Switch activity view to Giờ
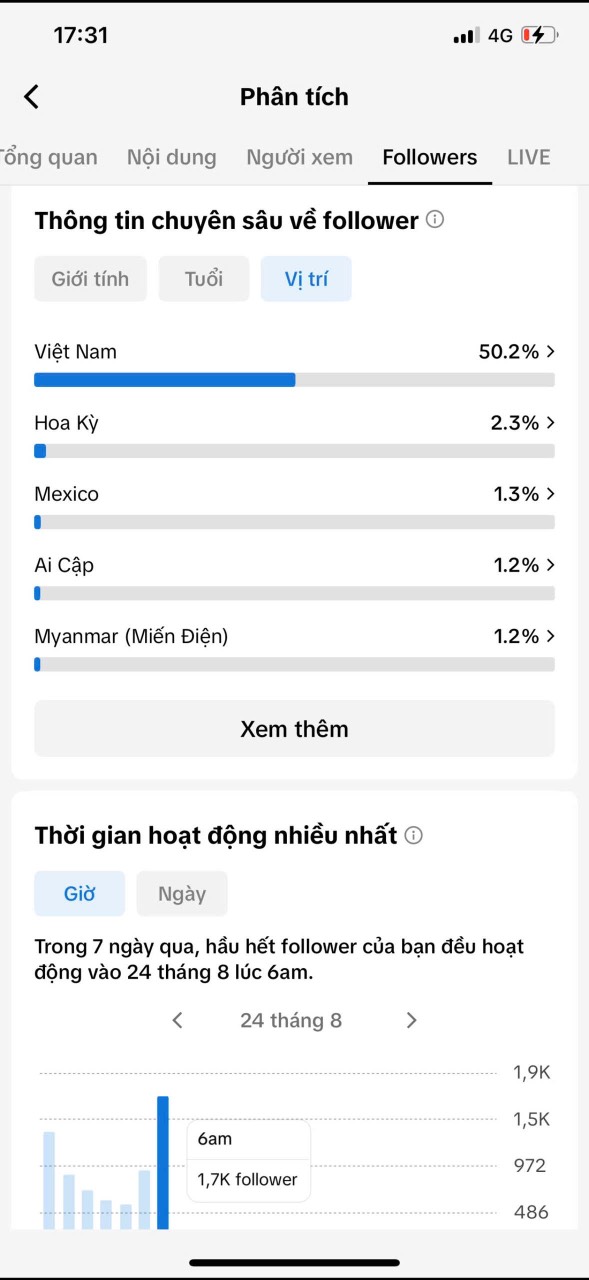This screenshot has height=1280, width=589. pyautogui.click(x=80, y=894)
